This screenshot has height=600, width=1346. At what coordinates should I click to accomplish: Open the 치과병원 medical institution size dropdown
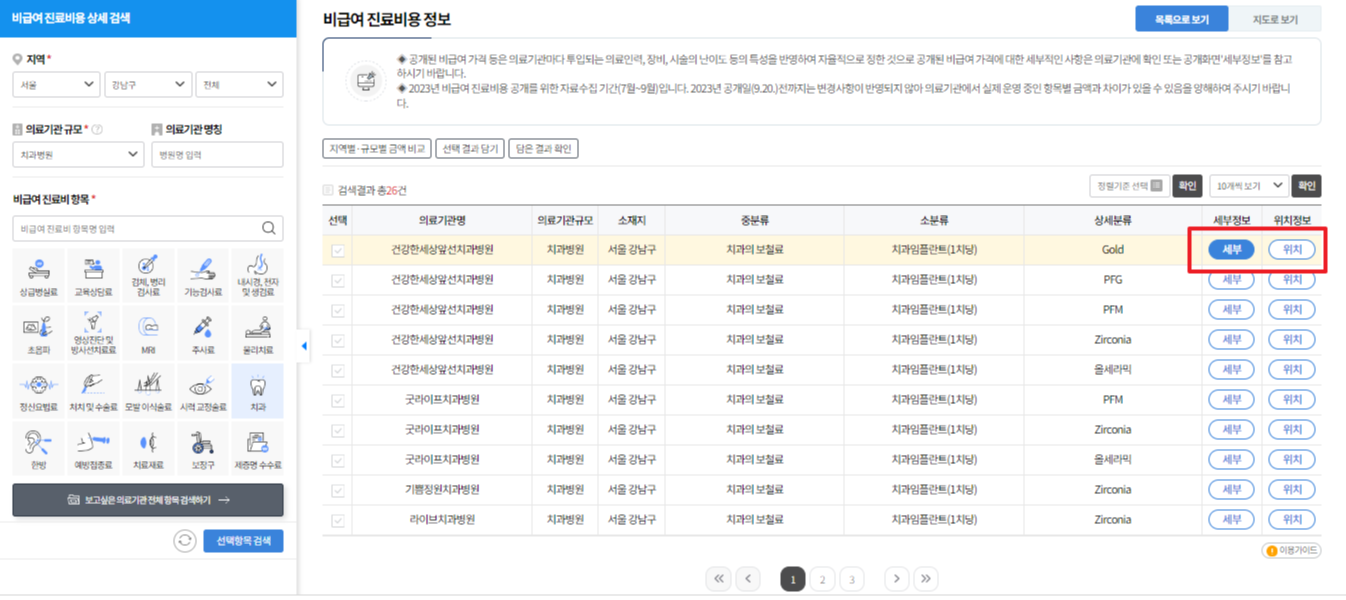pyautogui.click(x=77, y=154)
